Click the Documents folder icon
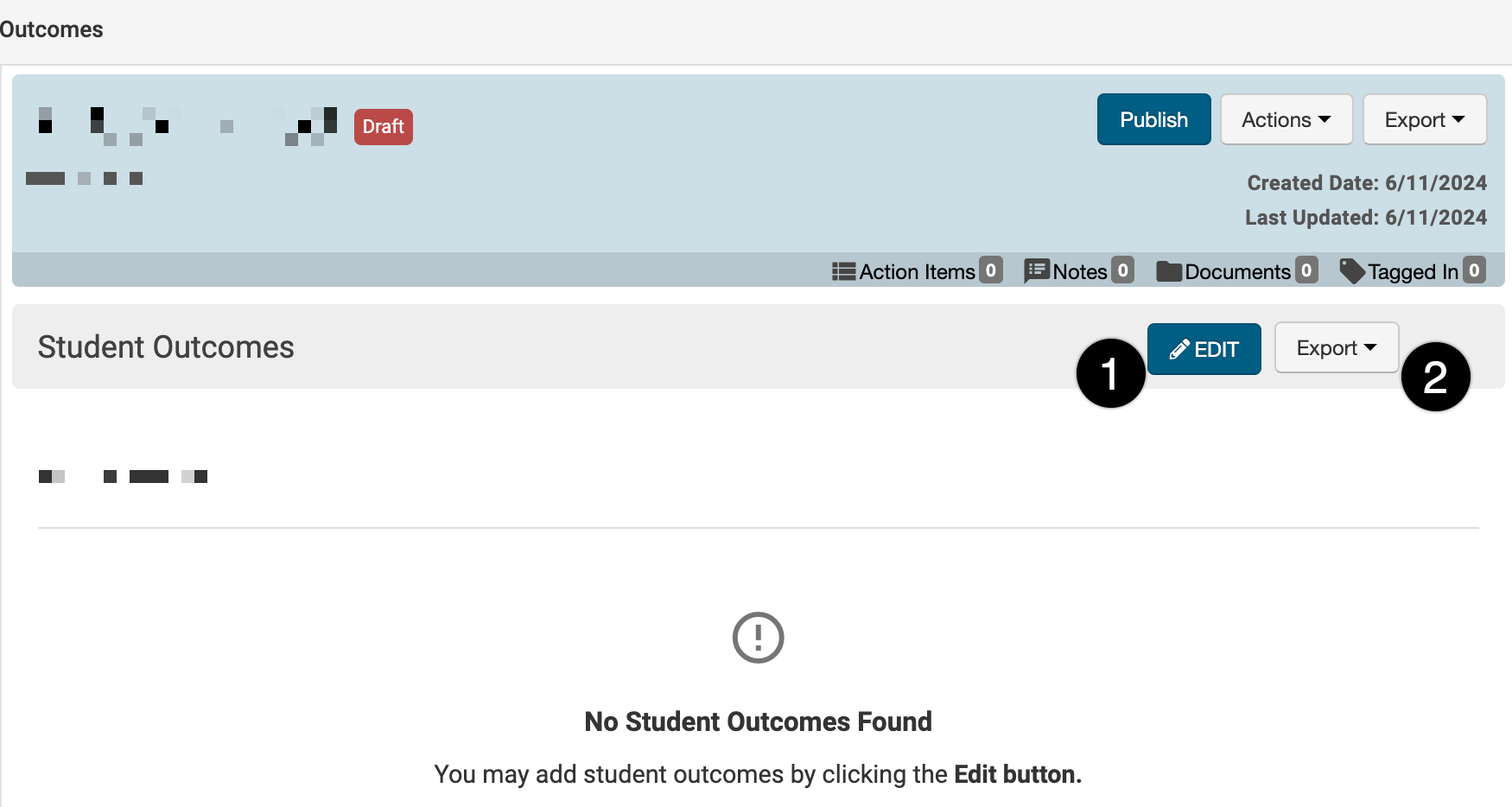 coord(1169,272)
